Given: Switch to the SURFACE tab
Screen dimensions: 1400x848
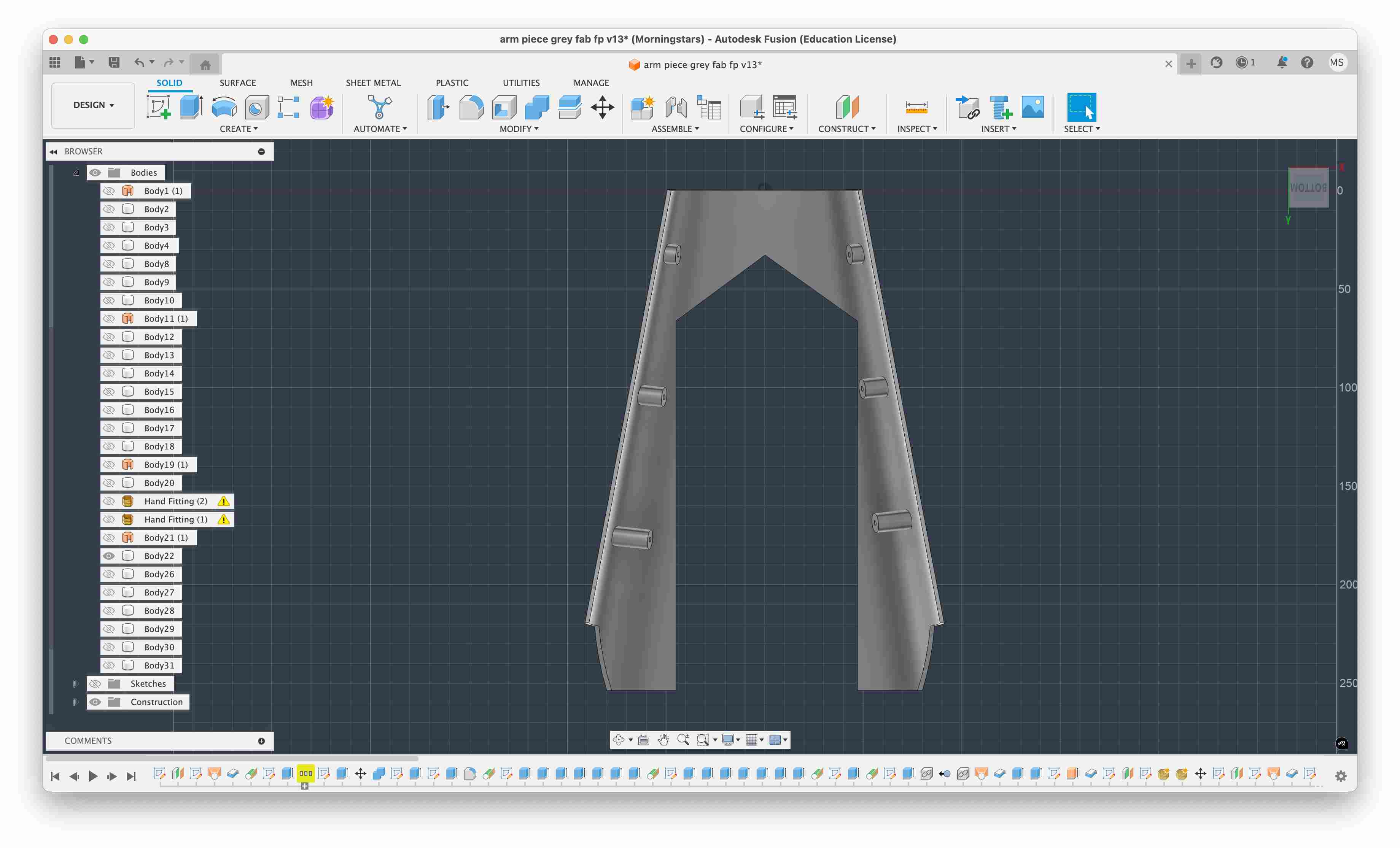Looking at the screenshot, I should (x=237, y=83).
